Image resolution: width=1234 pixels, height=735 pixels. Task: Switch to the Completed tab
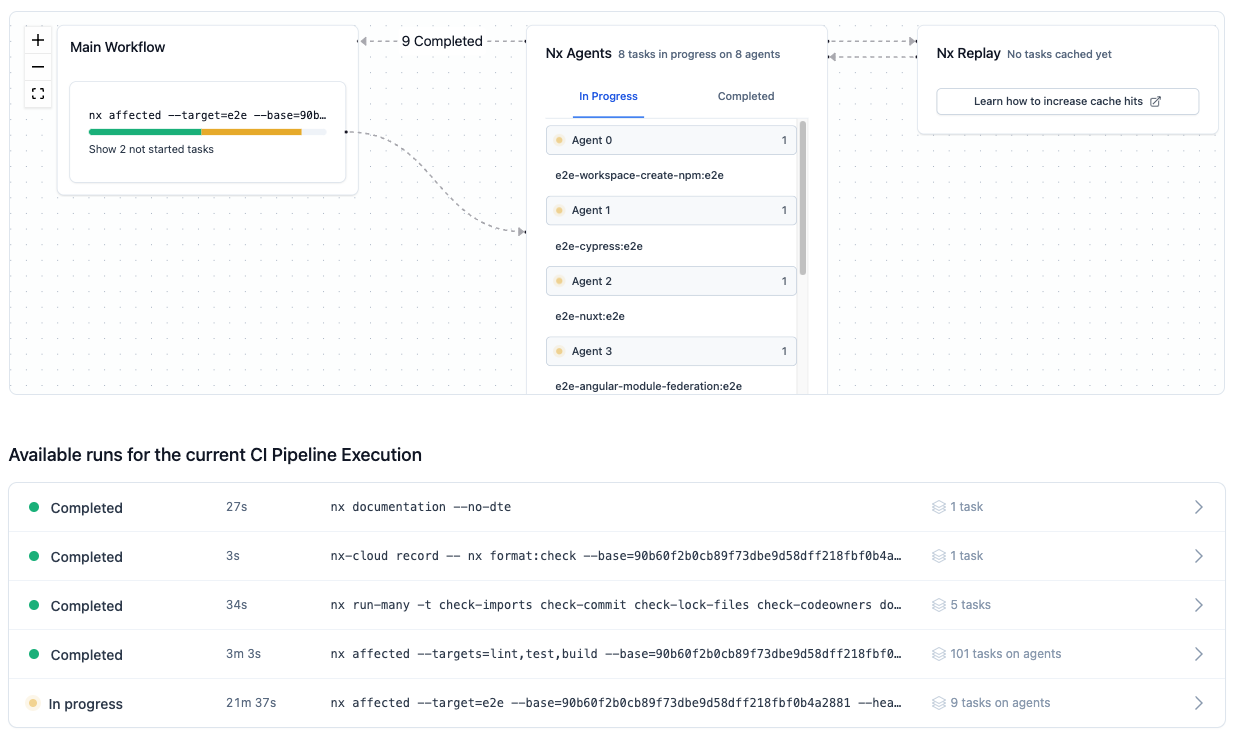(x=745, y=96)
